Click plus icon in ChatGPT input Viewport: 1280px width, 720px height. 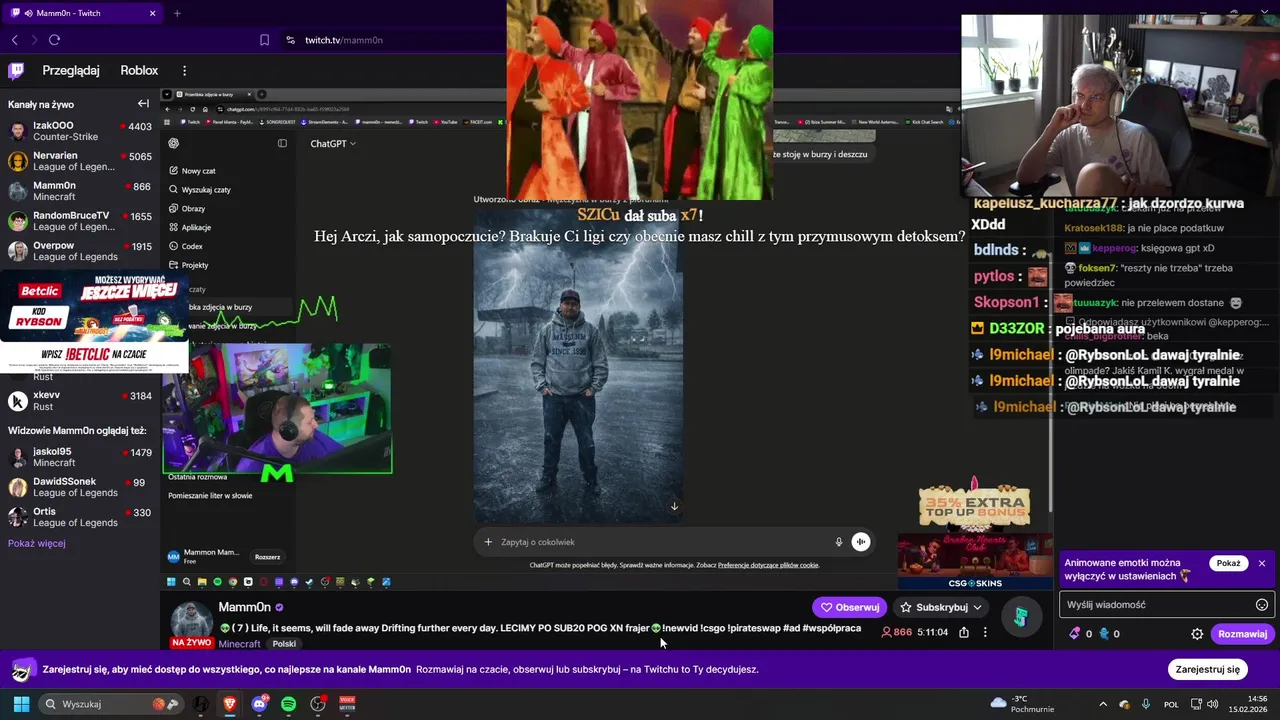point(488,542)
